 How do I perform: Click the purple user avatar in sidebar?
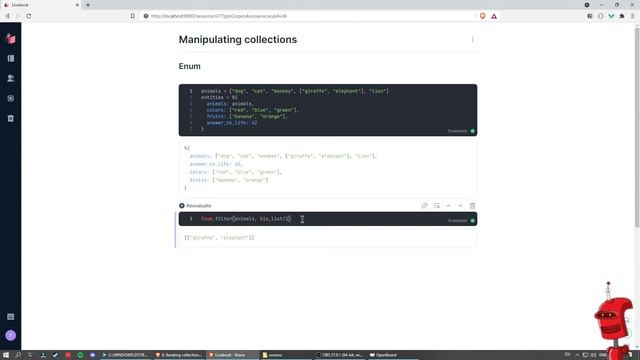[11, 336]
